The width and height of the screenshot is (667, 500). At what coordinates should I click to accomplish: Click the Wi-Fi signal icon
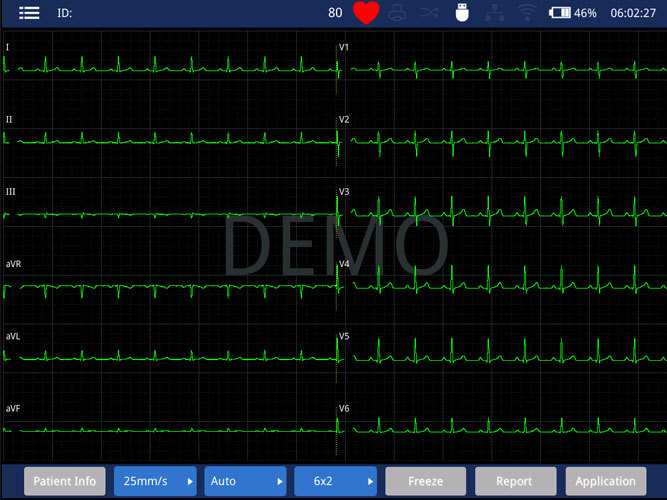(x=526, y=13)
